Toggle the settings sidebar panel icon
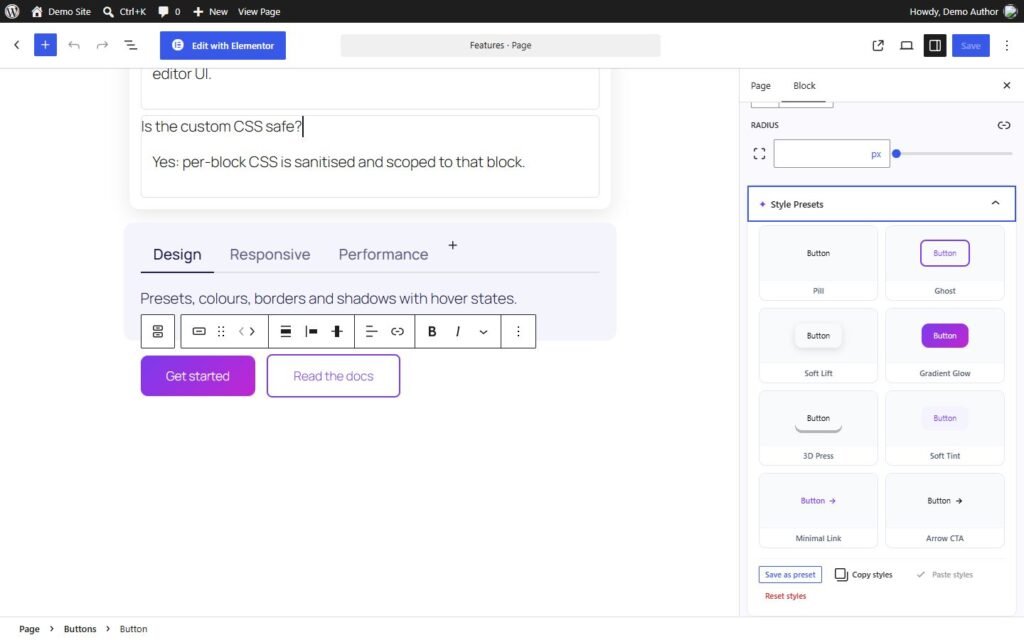Image resolution: width=1024 pixels, height=640 pixels. coord(935,45)
